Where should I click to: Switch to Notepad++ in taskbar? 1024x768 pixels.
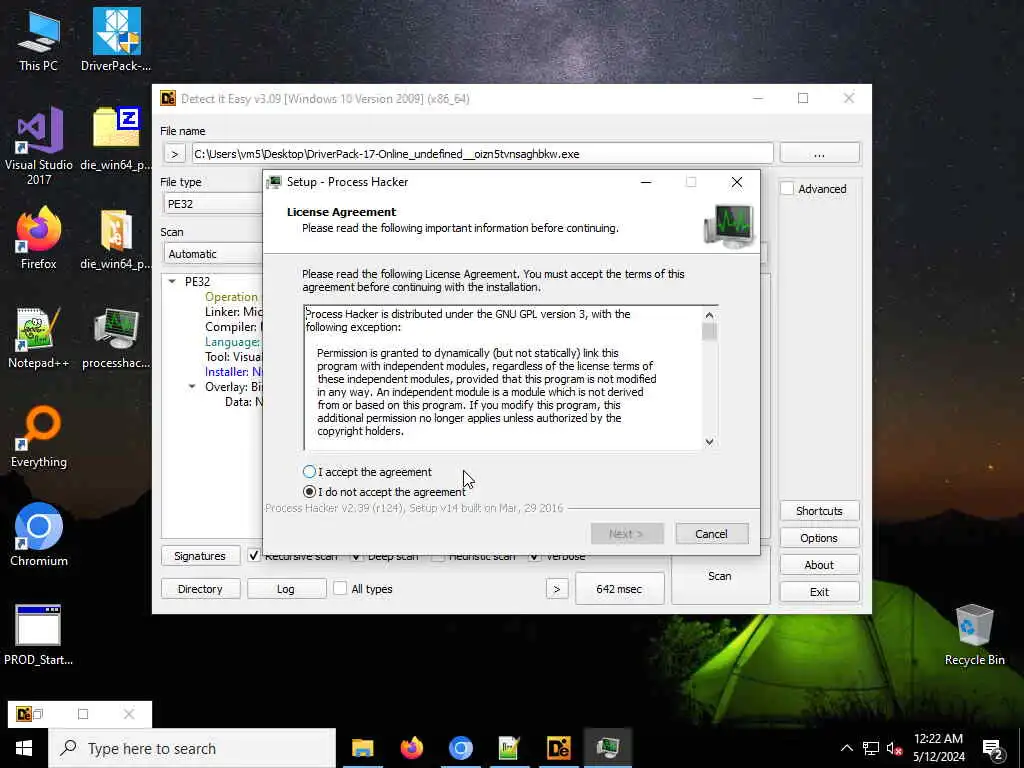pyautogui.click(x=509, y=748)
